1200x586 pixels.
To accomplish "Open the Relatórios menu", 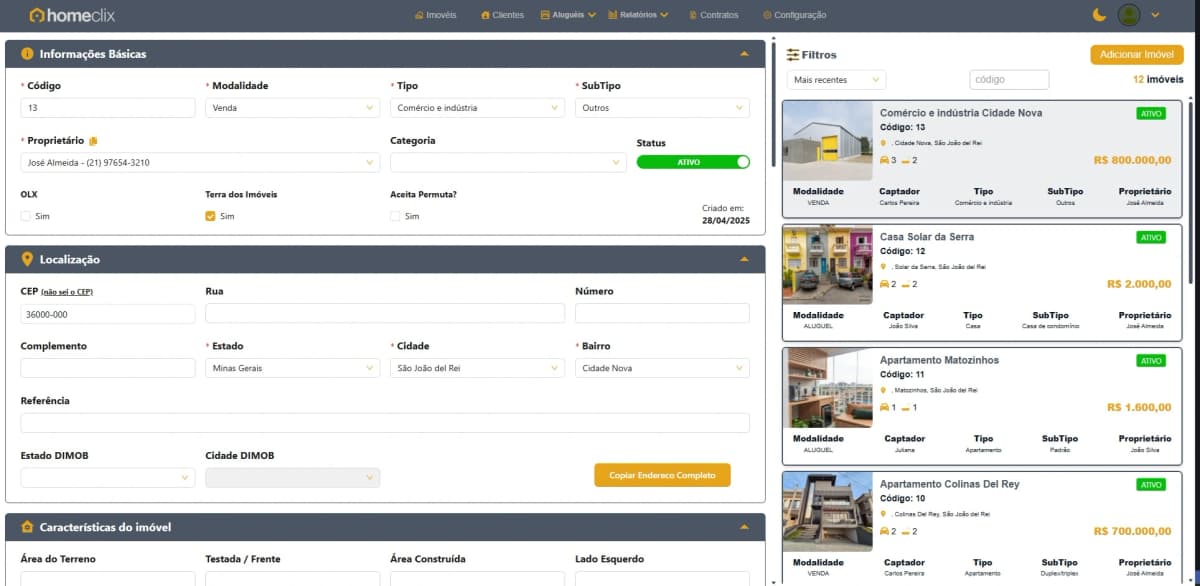I will 639,15.
